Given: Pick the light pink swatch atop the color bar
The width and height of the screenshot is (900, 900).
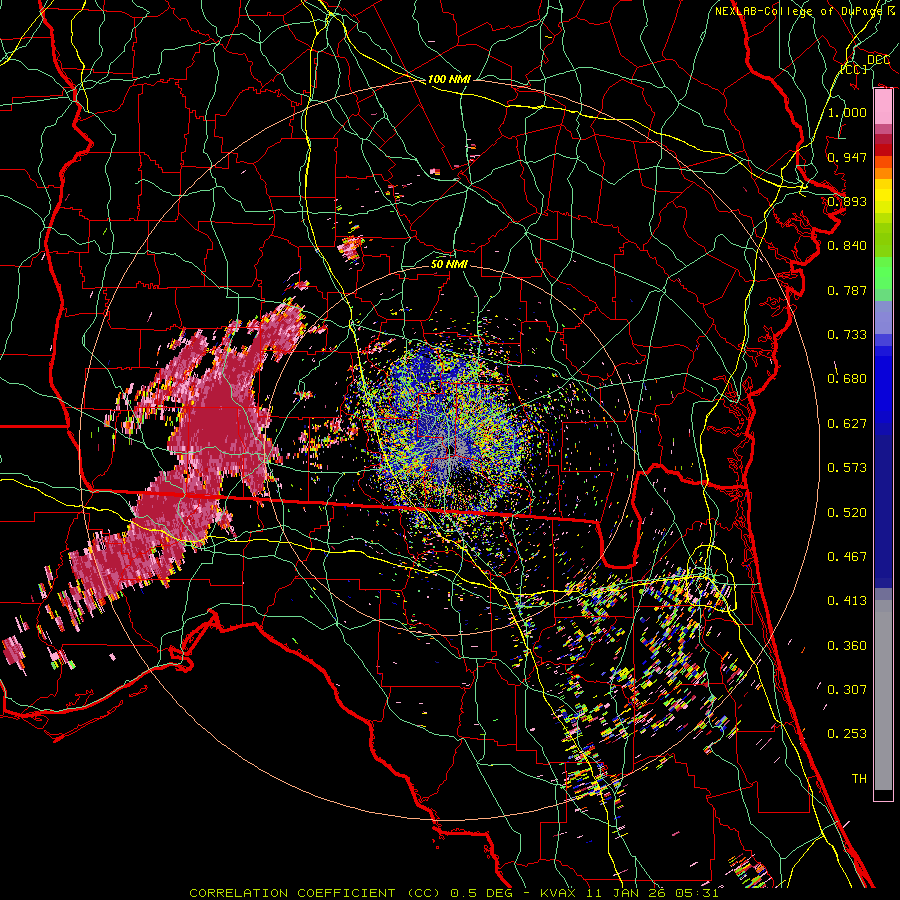Looking at the screenshot, I should [x=883, y=107].
